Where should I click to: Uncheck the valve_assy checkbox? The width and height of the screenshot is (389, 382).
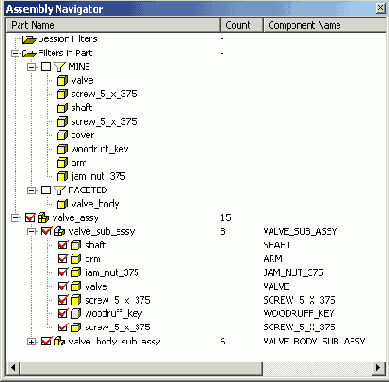30,218
